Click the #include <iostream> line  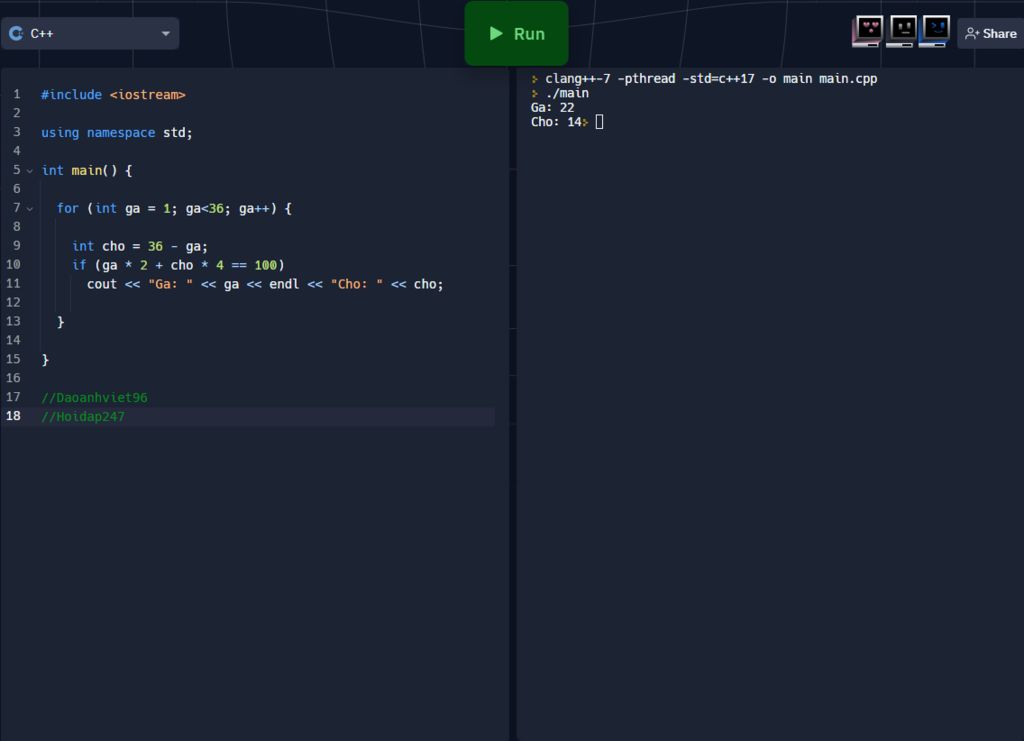pyautogui.click(x=113, y=95)
